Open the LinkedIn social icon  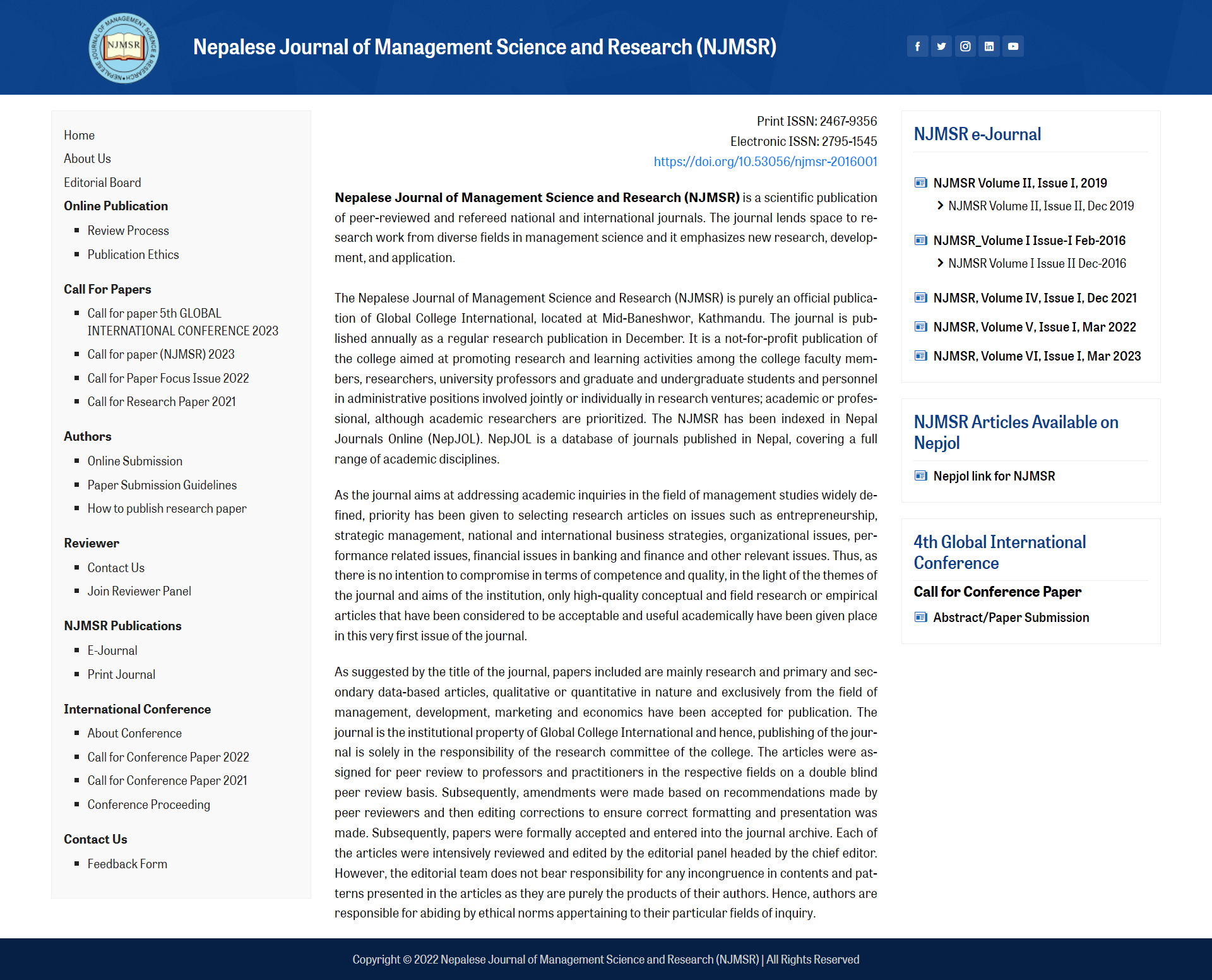pyautogui.click(x=989, y=46)
